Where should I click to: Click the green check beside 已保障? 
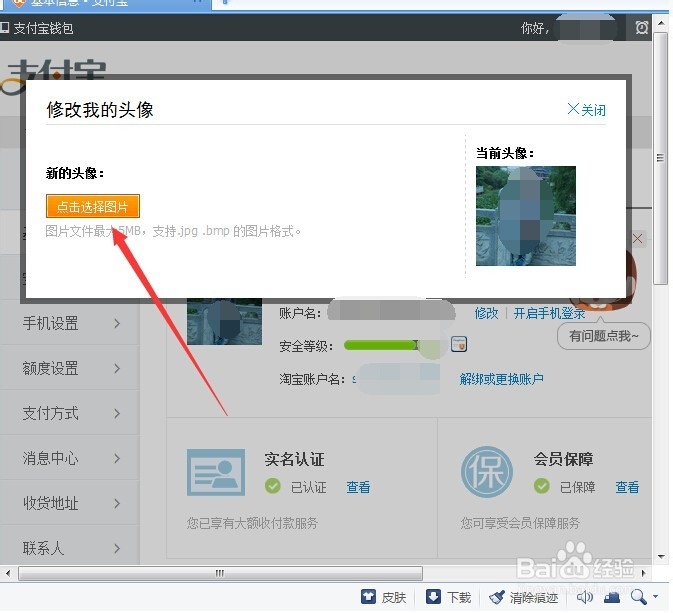[542, 486]
